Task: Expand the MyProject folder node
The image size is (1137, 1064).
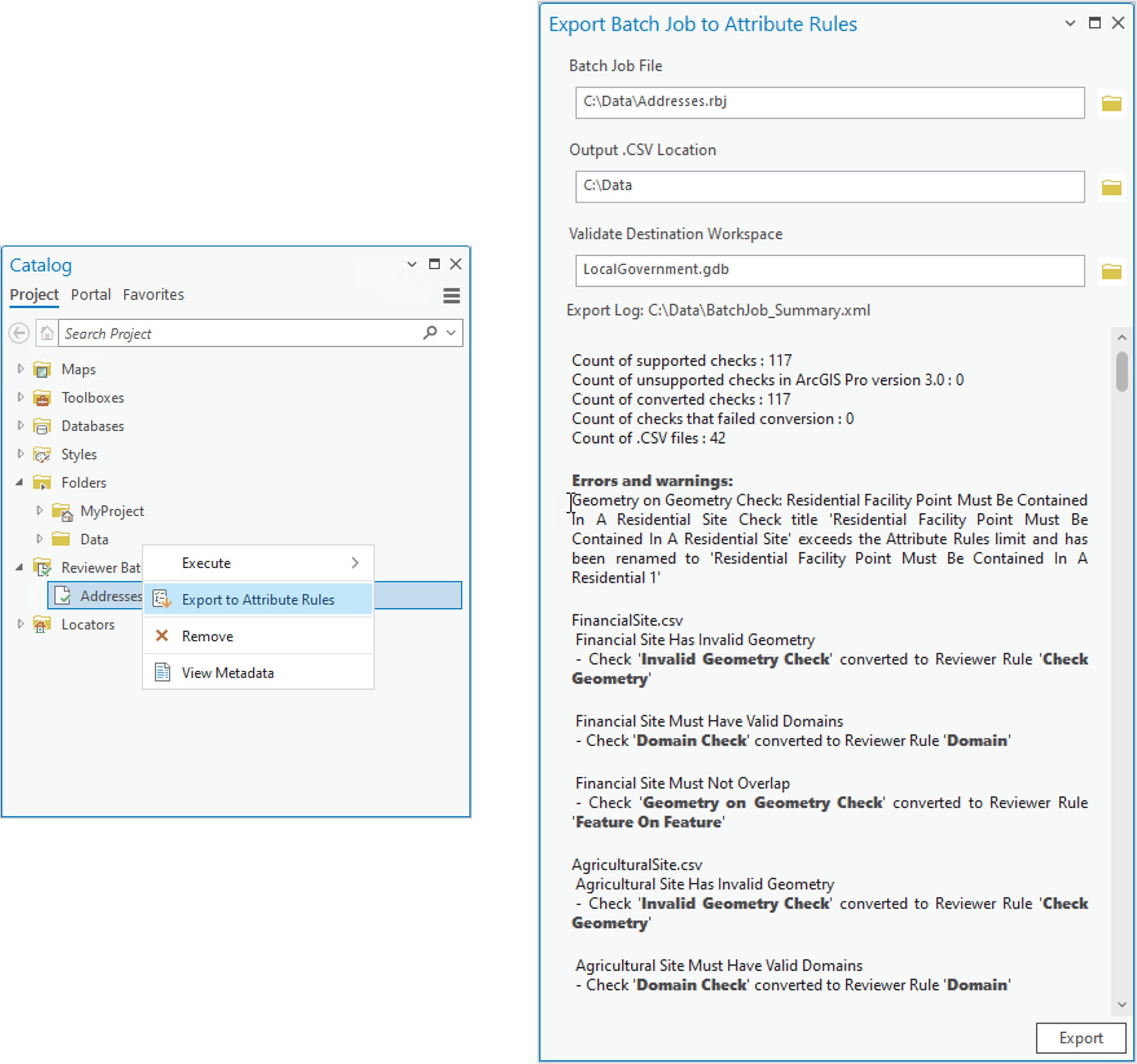Action: (x=40, y=511)
